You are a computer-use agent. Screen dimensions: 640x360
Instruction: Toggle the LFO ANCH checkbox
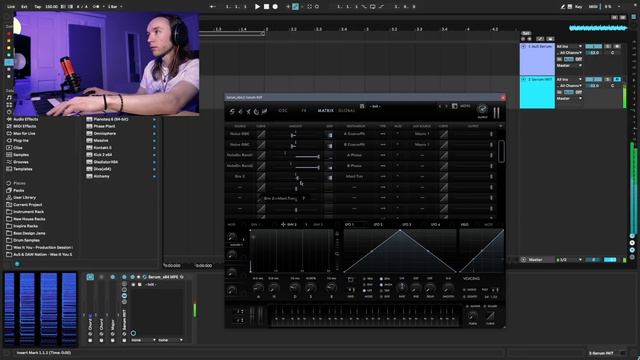[x=381, y=284]
